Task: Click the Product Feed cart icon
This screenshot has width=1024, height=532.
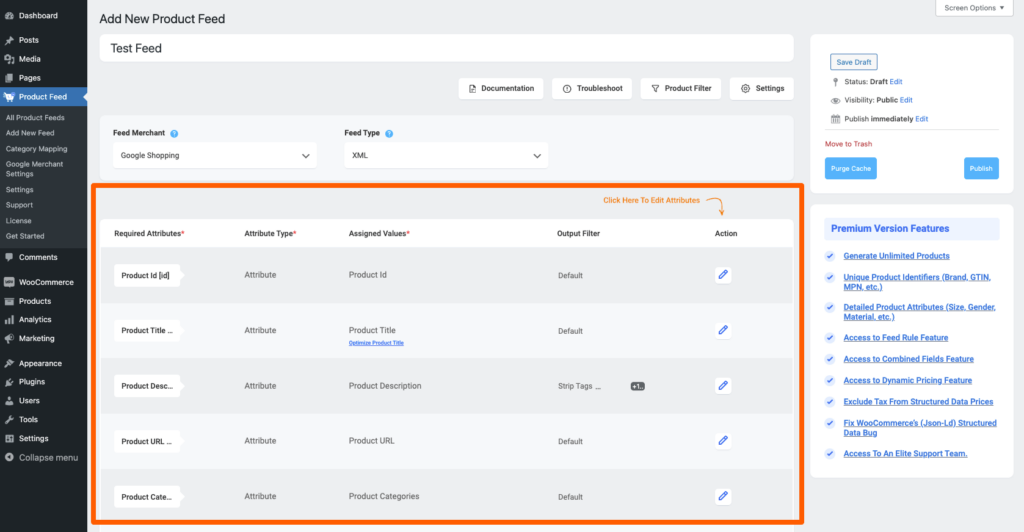Action: 9,97
